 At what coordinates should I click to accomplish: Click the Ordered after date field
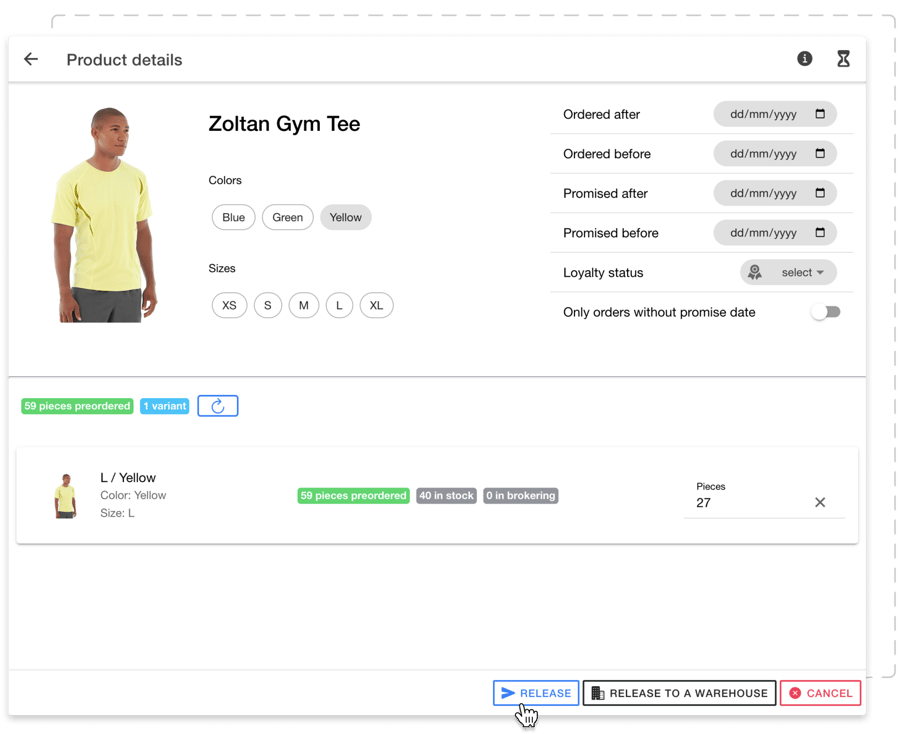pyautogui.click(x=775, y=114)
